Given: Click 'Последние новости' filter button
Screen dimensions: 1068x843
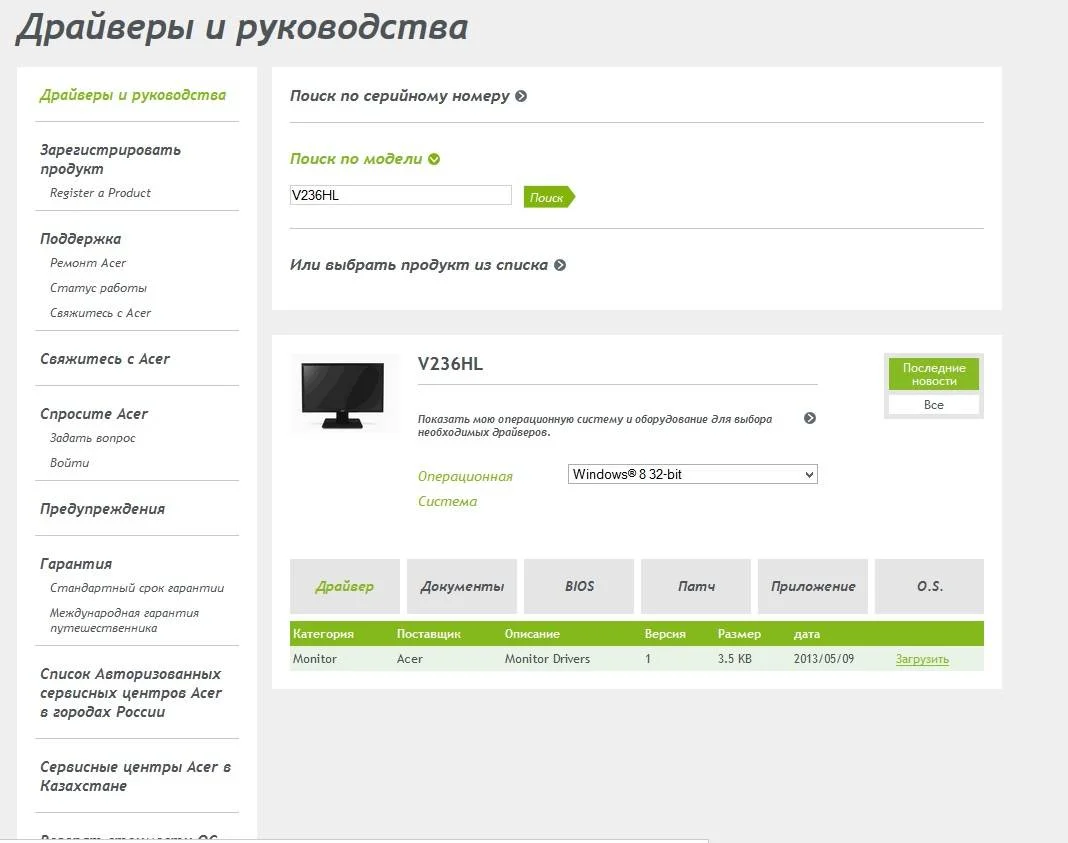Looking at the screenshot, I should (x=934, y=375).
